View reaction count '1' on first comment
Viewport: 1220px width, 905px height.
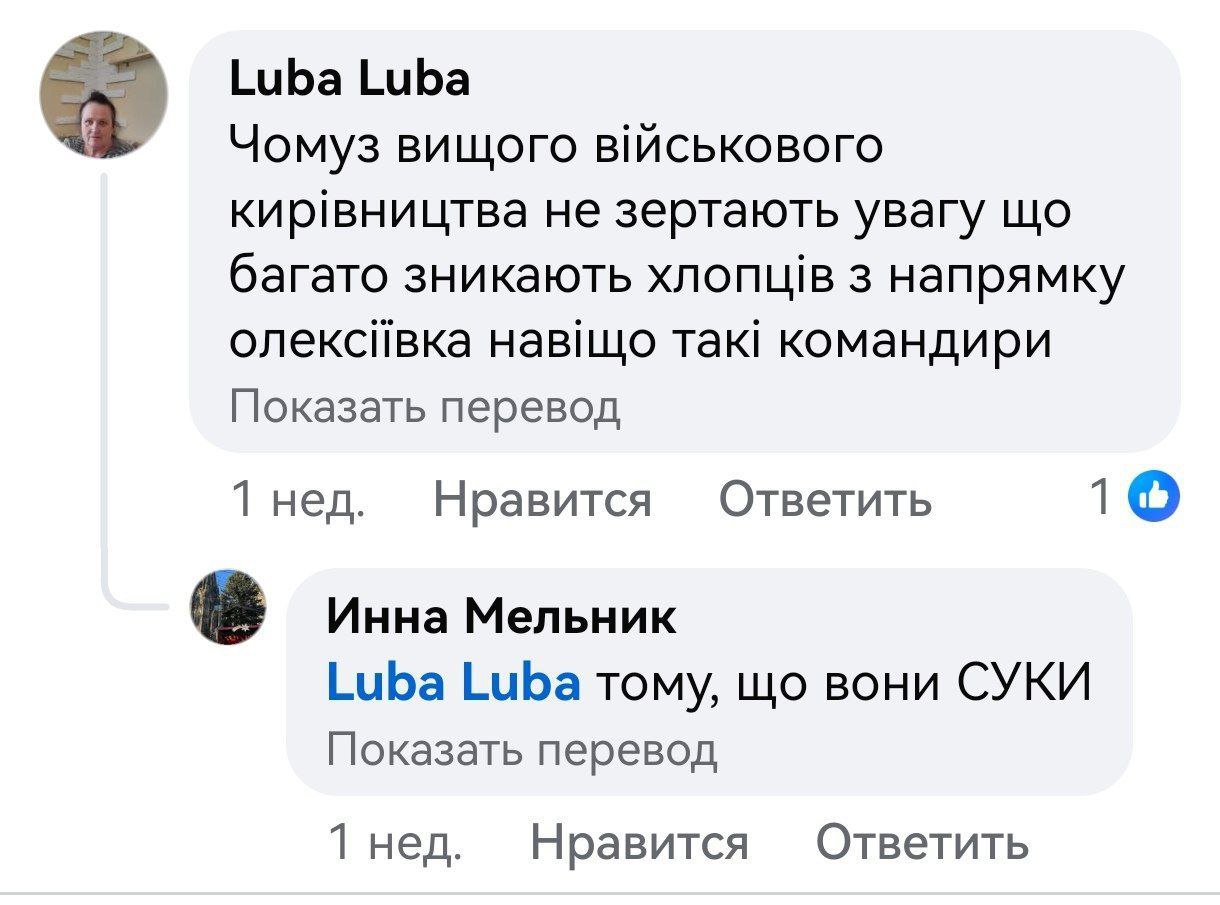coord(1100,497)
